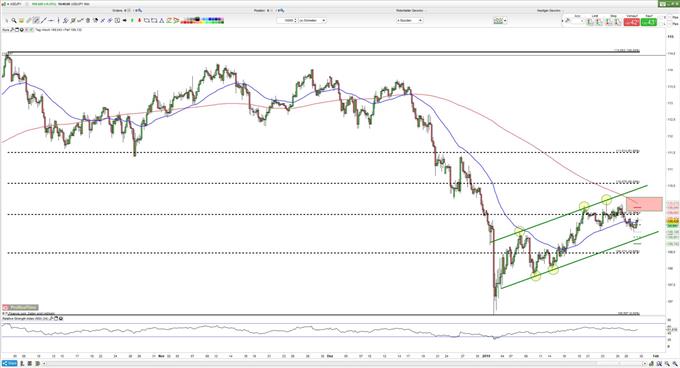The width and height of the screenshot is (680, 368).
Task: Click the green Kauf buy button
Action: (x=649, y=22)
